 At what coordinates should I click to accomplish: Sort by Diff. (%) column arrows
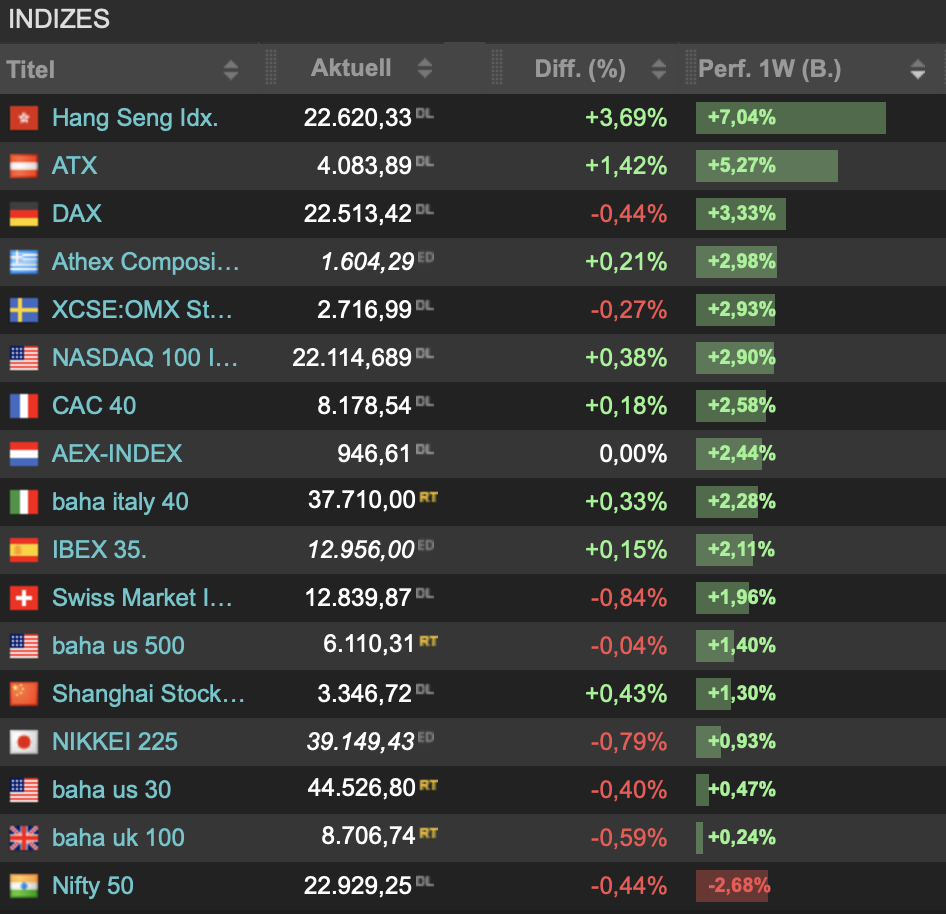click(x=659, y=69)
